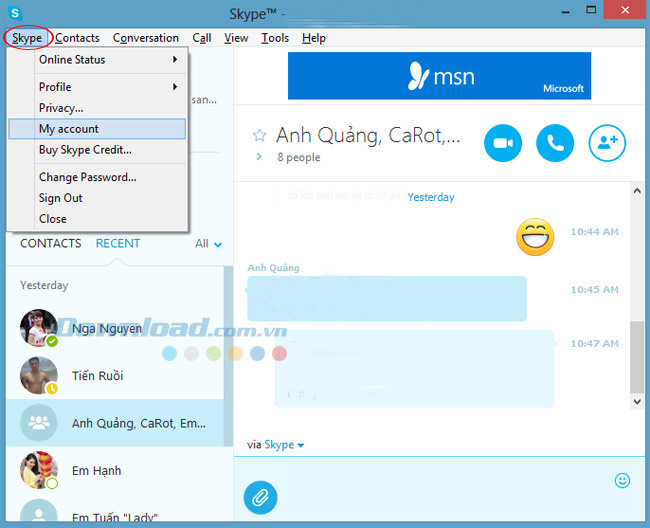Image resolution: width=650 pixels, height=528 pixels.
Task: Focus the message input field
Action: coord(439,489)
